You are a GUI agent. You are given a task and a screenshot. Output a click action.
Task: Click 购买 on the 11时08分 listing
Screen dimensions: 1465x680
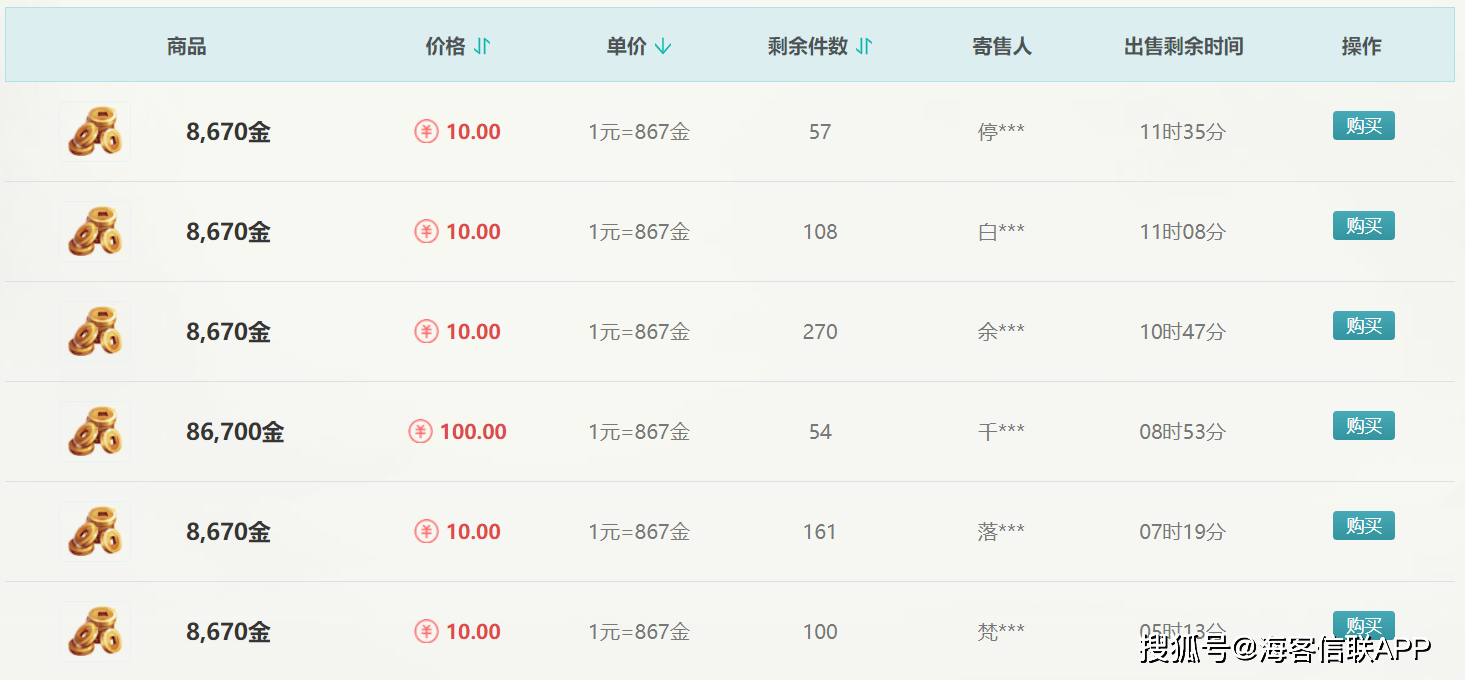click(1363, 226)
